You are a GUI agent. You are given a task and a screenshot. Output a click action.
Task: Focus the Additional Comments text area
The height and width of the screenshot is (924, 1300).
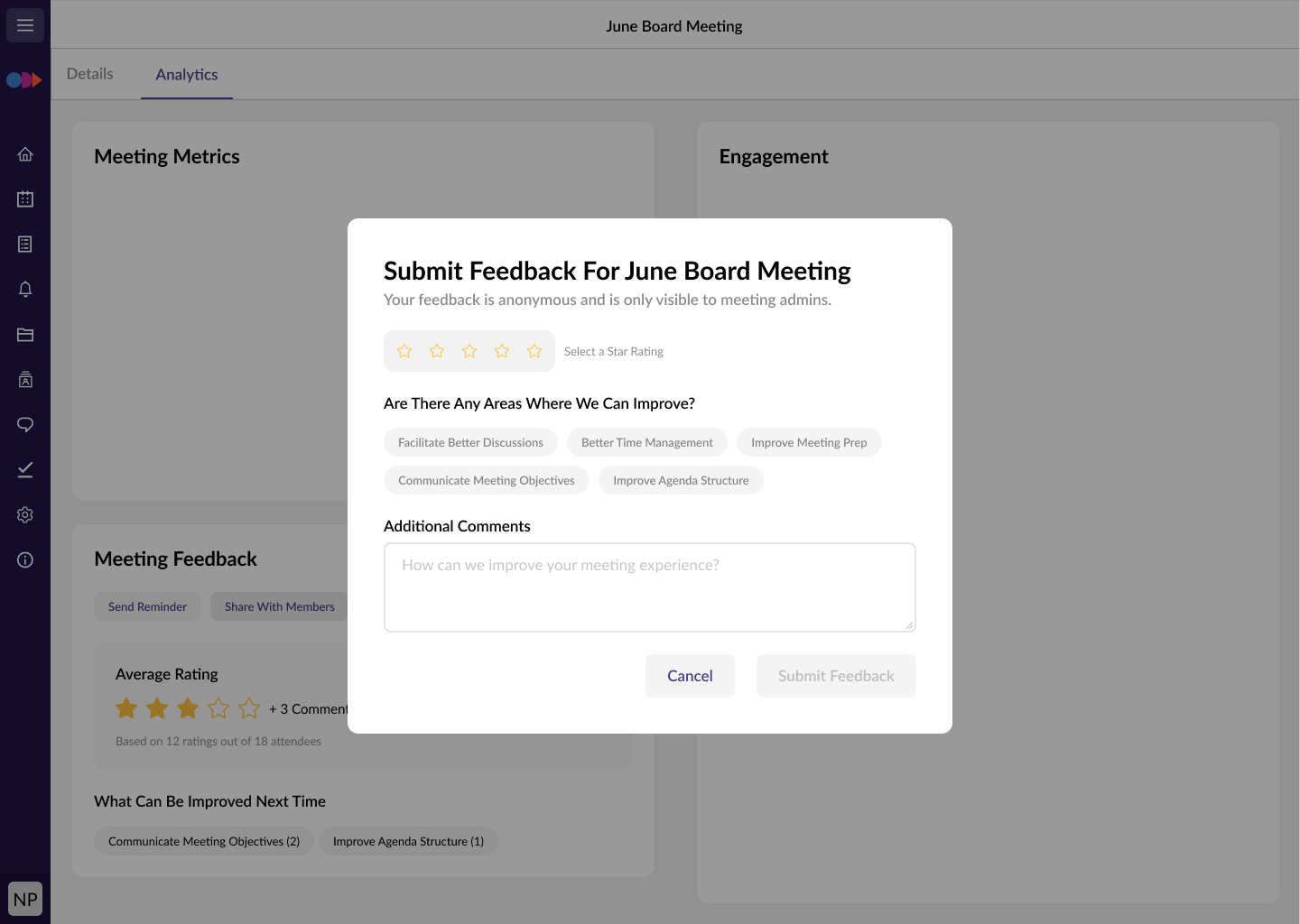649,587
